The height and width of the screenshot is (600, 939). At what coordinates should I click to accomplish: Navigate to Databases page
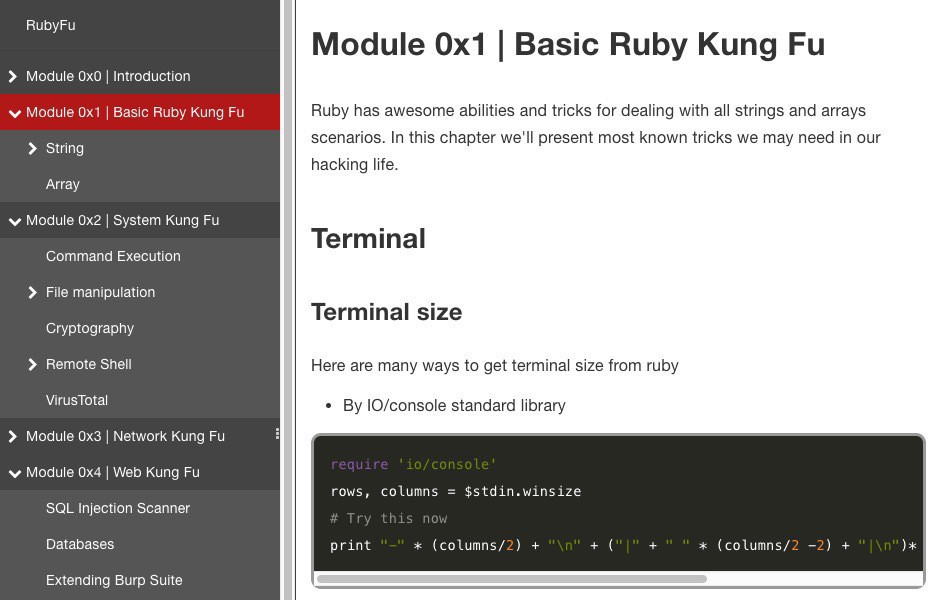click(x=80, y=544)
